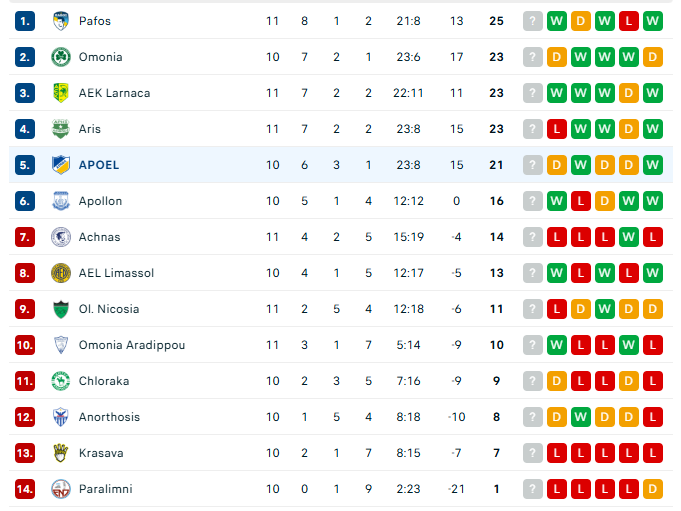Viewport: 681px width, 511px height.
Task: Open the Chloraka team link
Action: tap(103, 381)
